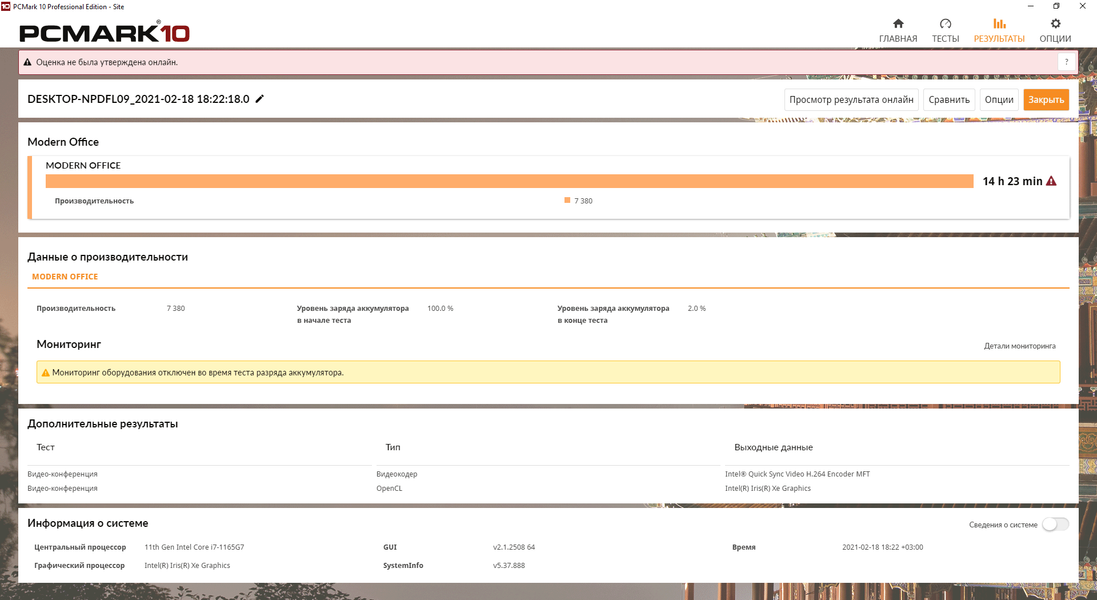Click the bar chart results icon
The height and width of the screenshot is (600, 1097).
click(x=999, y=24)
